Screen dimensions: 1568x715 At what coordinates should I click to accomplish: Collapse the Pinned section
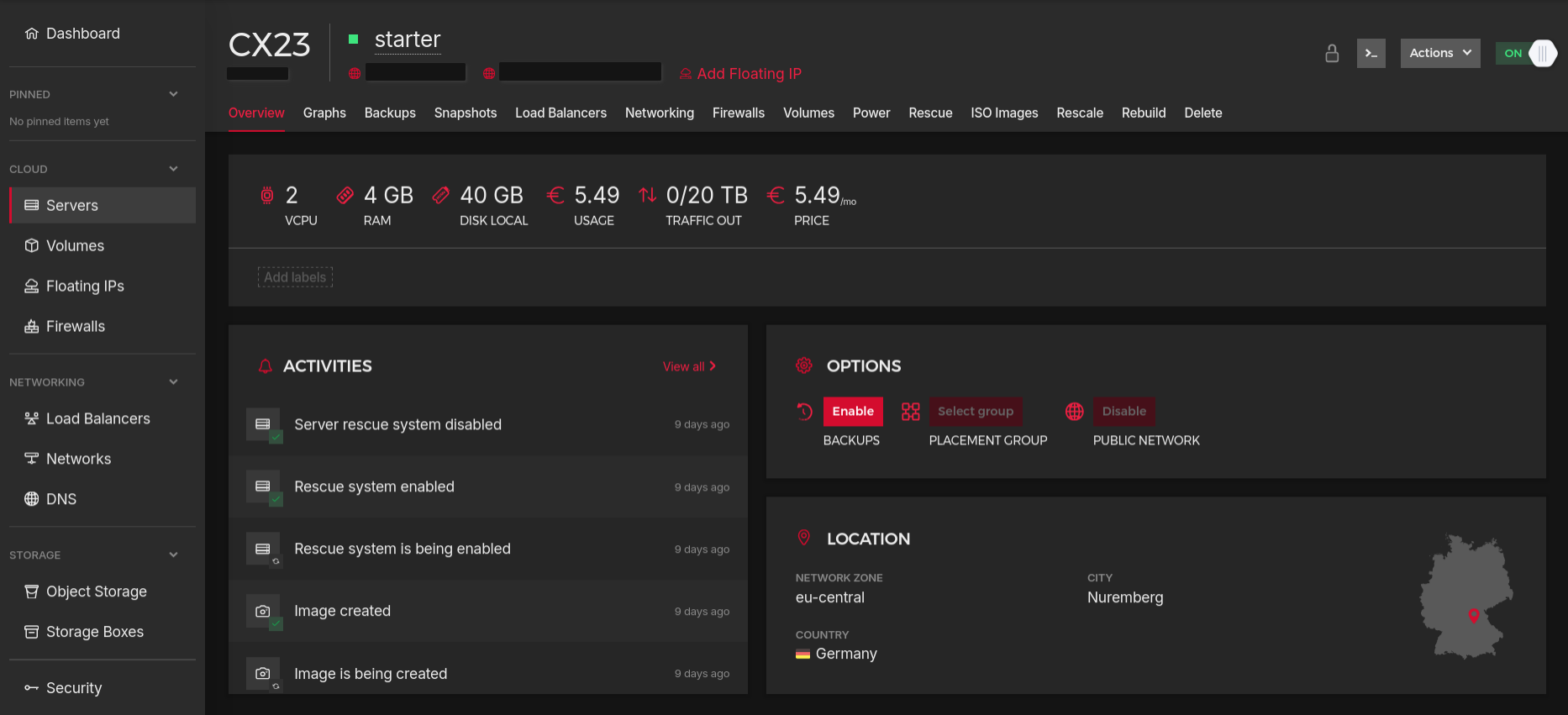coord(173,94)
